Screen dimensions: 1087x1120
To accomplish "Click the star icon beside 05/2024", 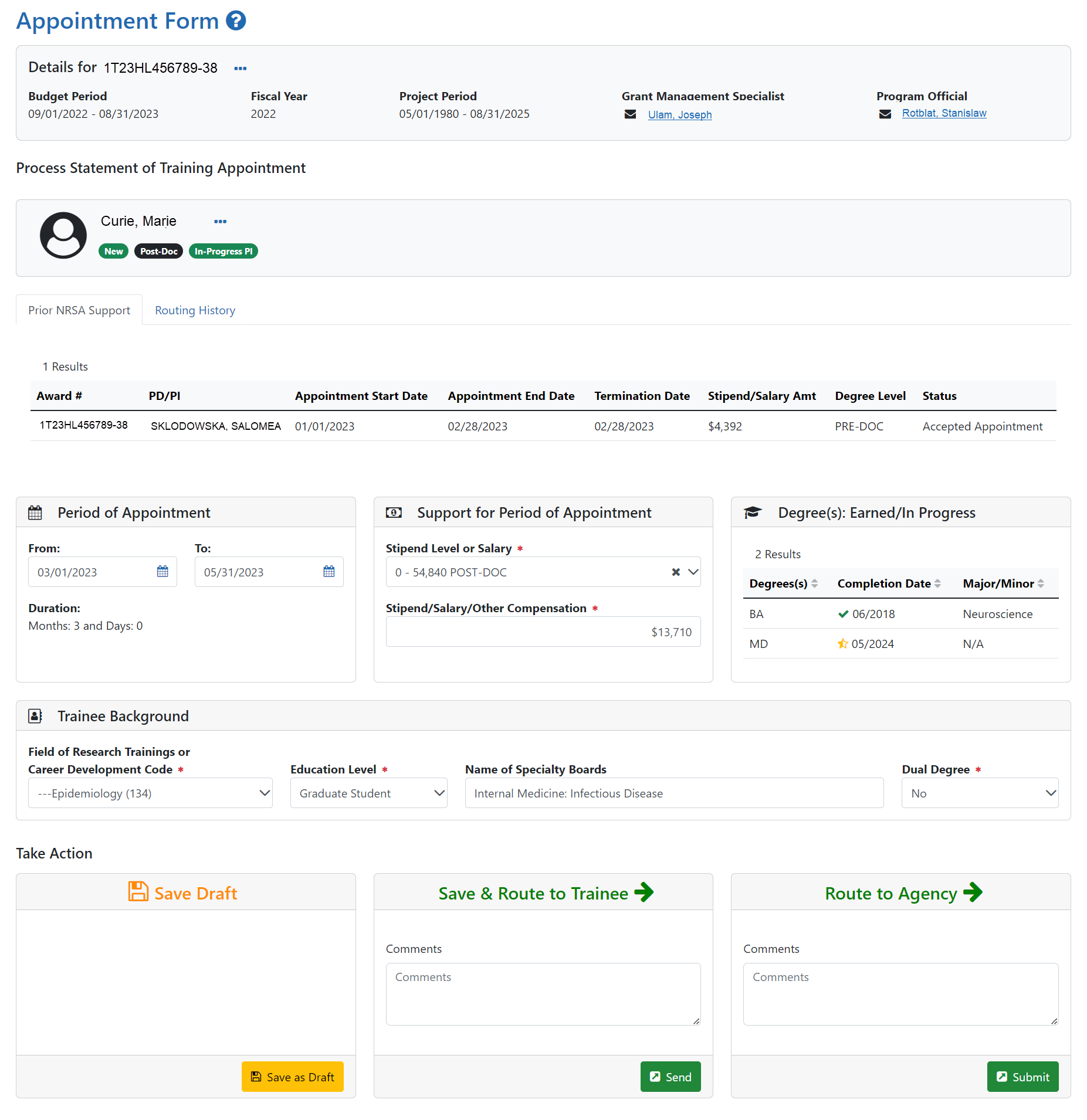I will pyautogui.click(x=842, y=643).
